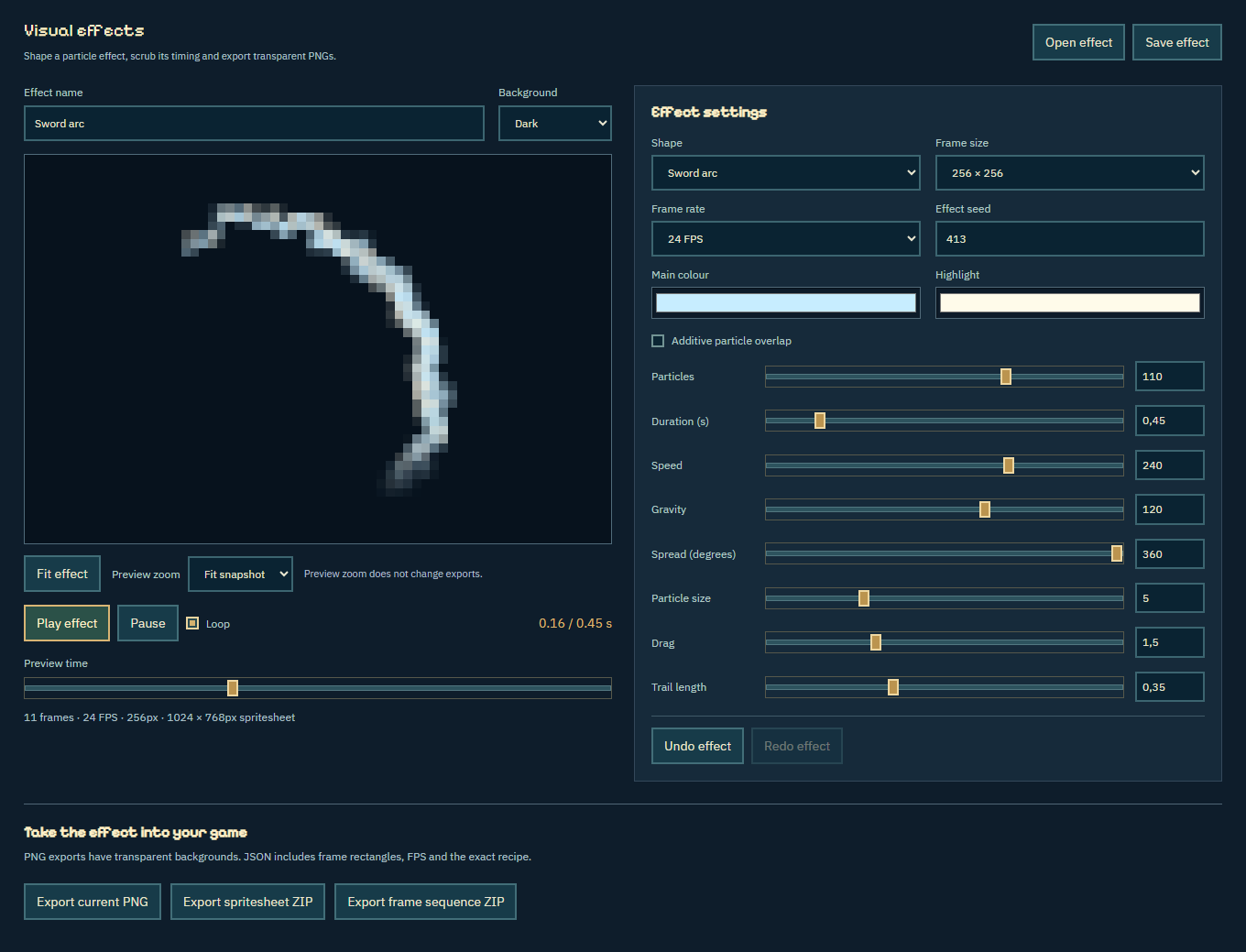Click the Particles value box 110
1246x952 pixels.
tap(1169, 377)
